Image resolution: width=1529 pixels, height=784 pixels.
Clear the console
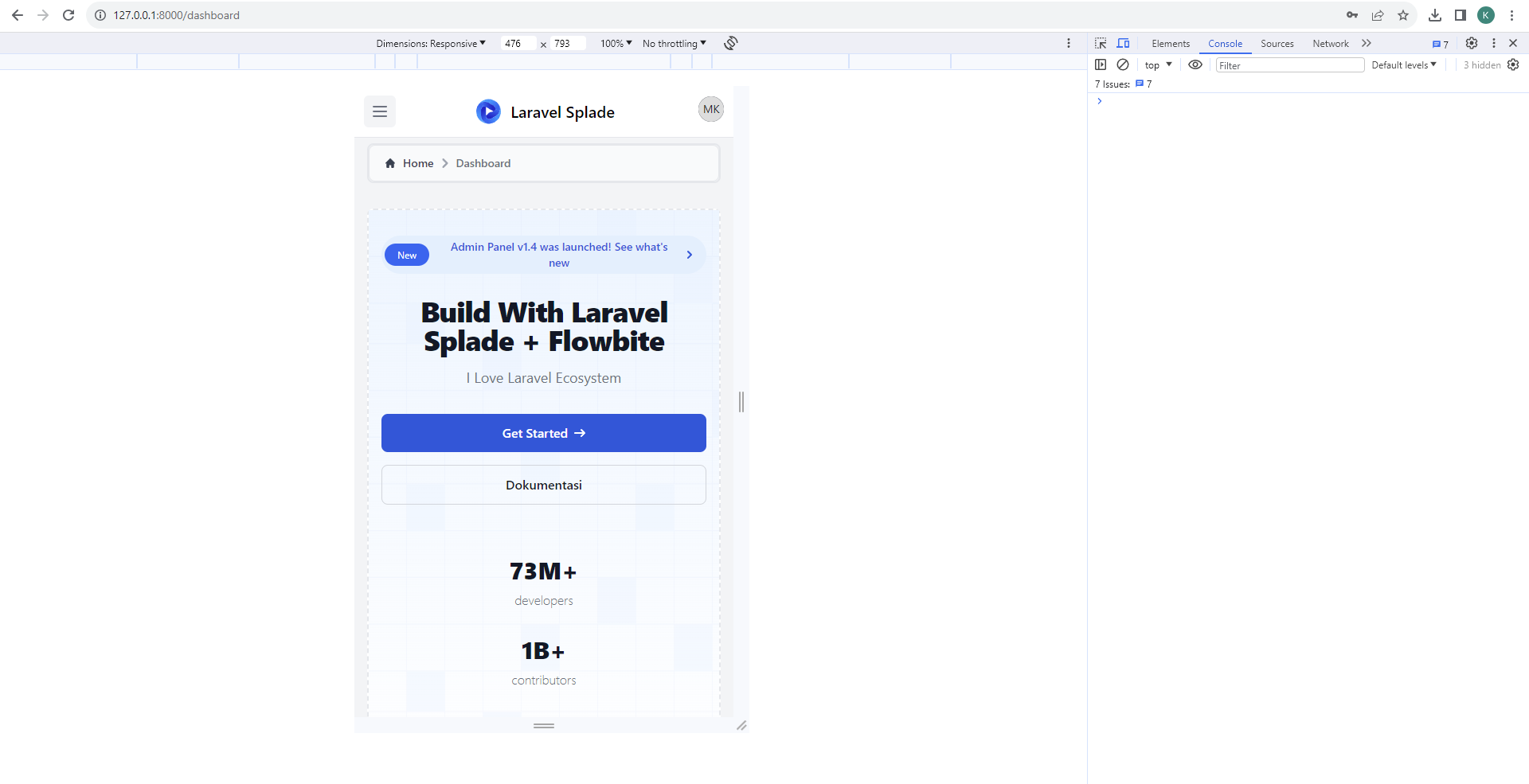click(1123, 64)
